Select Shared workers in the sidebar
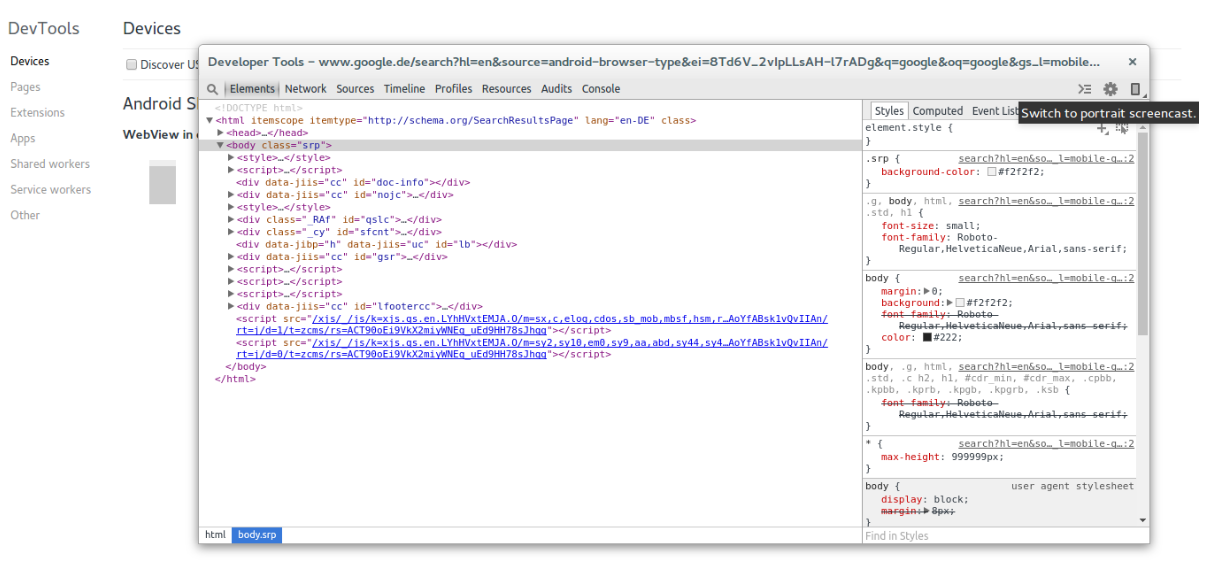Viewport: 1205px width, 569px height. 50,164
